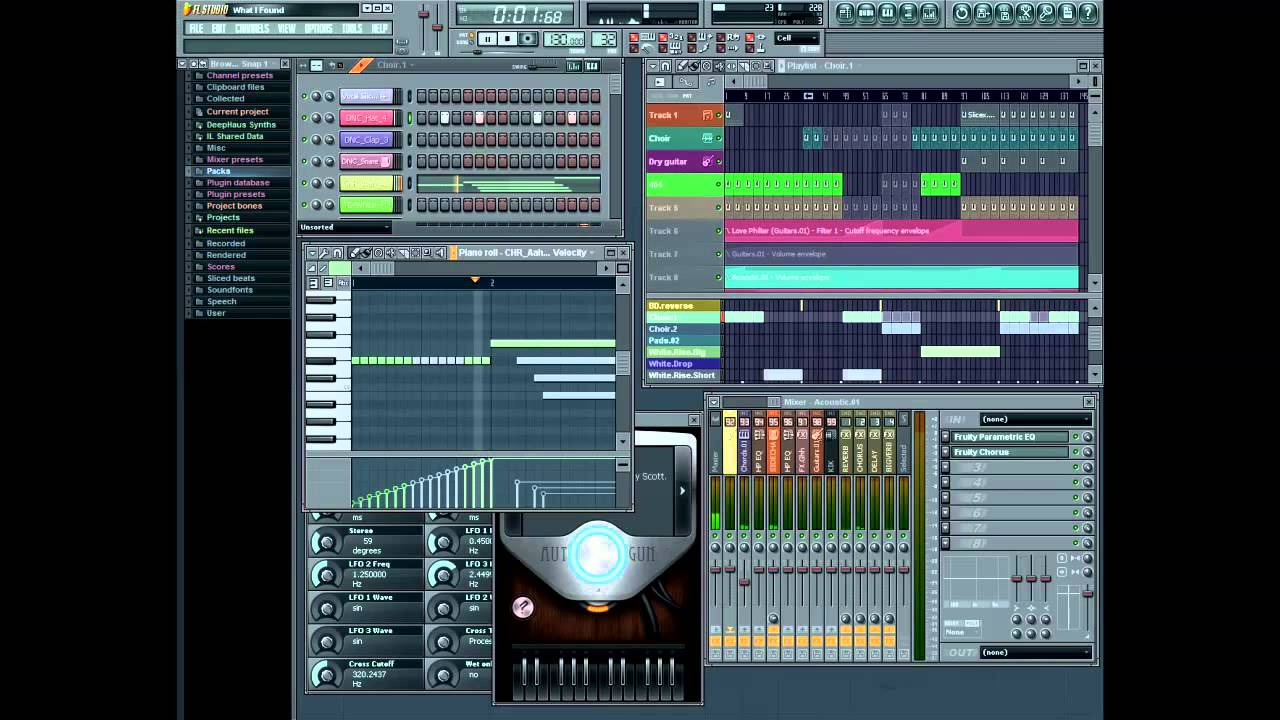The height and width of the screenshot is (720, 1280).
Task: Click the Master mixer track fader
Action: 715,570
